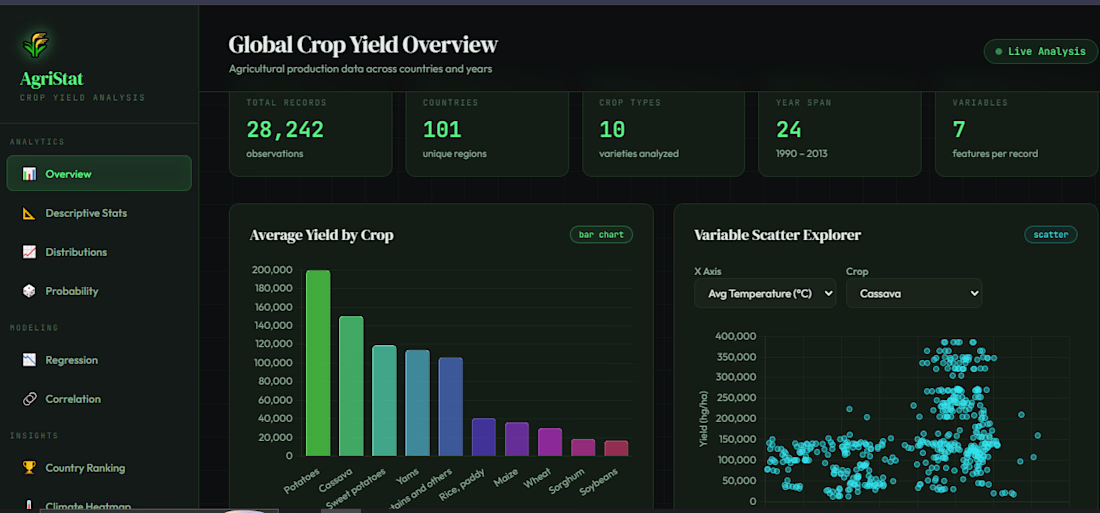
Task: Click the bar chart badge label
Action: tap(601, 234)
